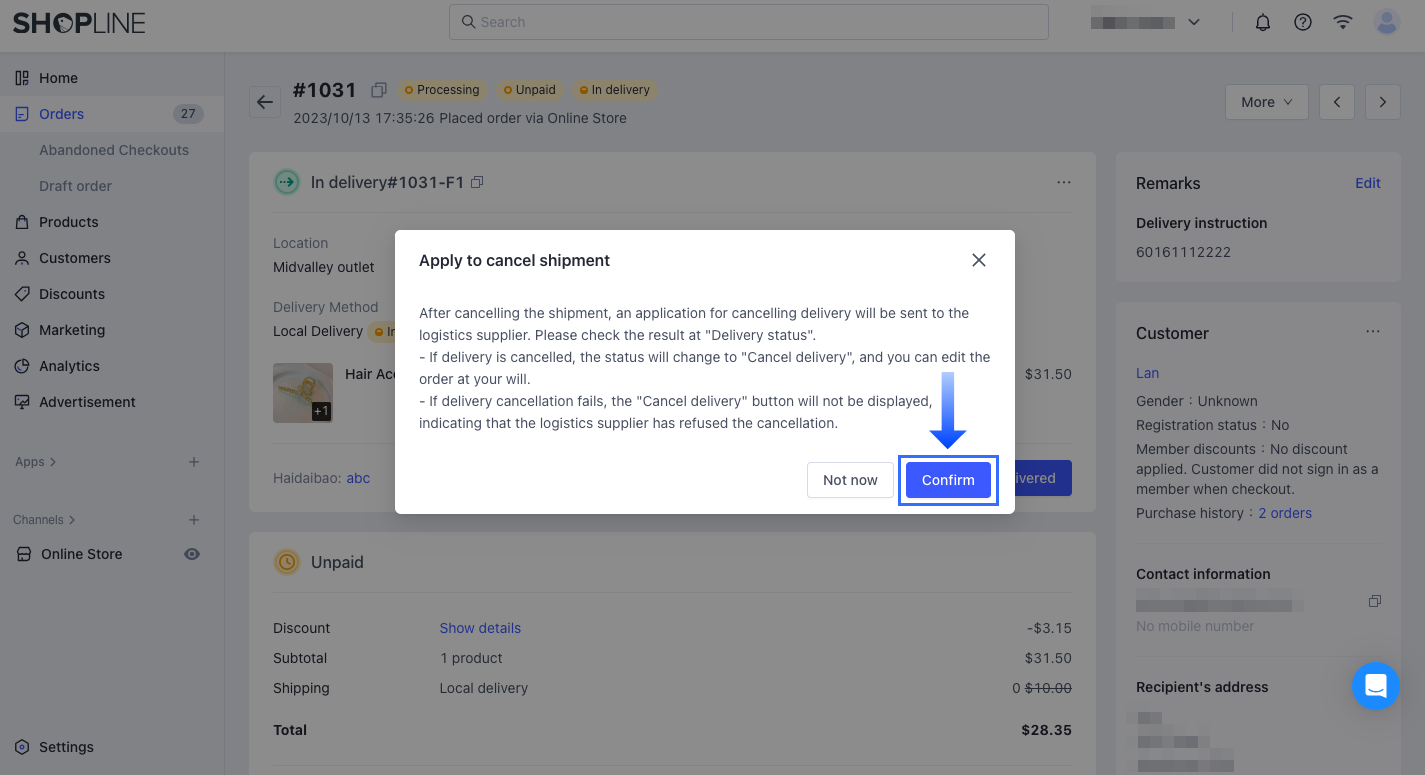Click the Midvalley outlet location text

coord(324,267)
